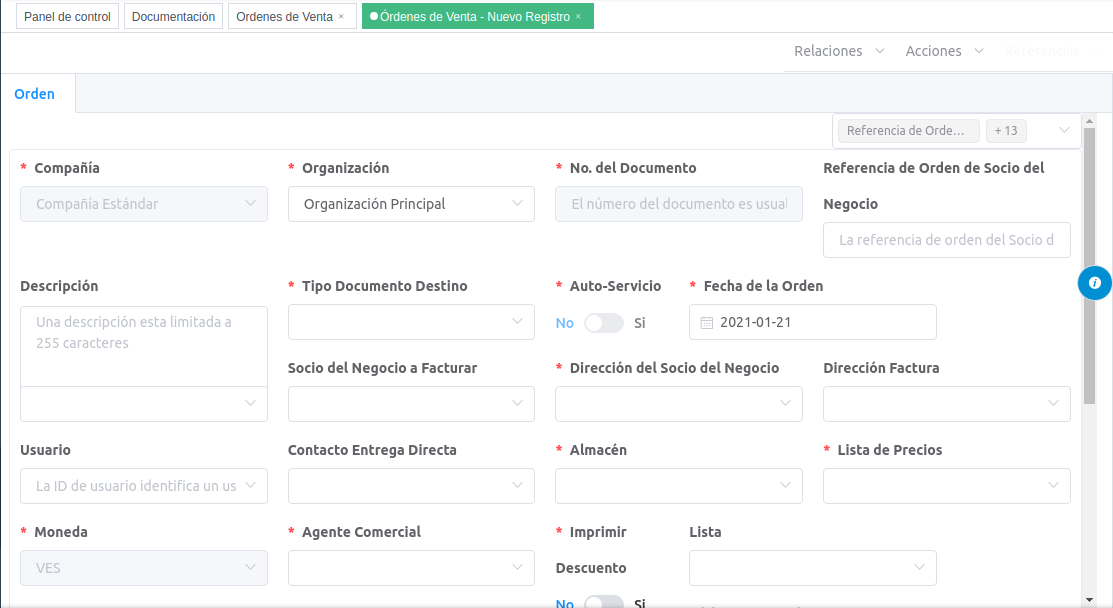Open the Acciones menu

click(x=944, y=51)
